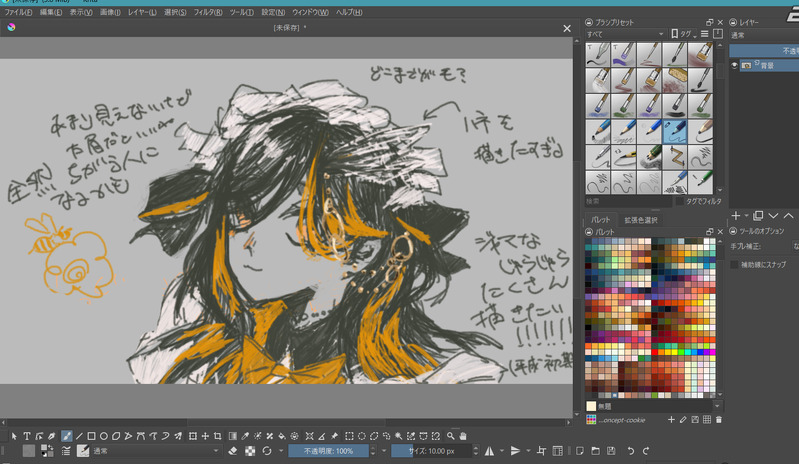799x464 pixels.
Task: Click the Open document folder icon
Action: (x=595, y=451)
